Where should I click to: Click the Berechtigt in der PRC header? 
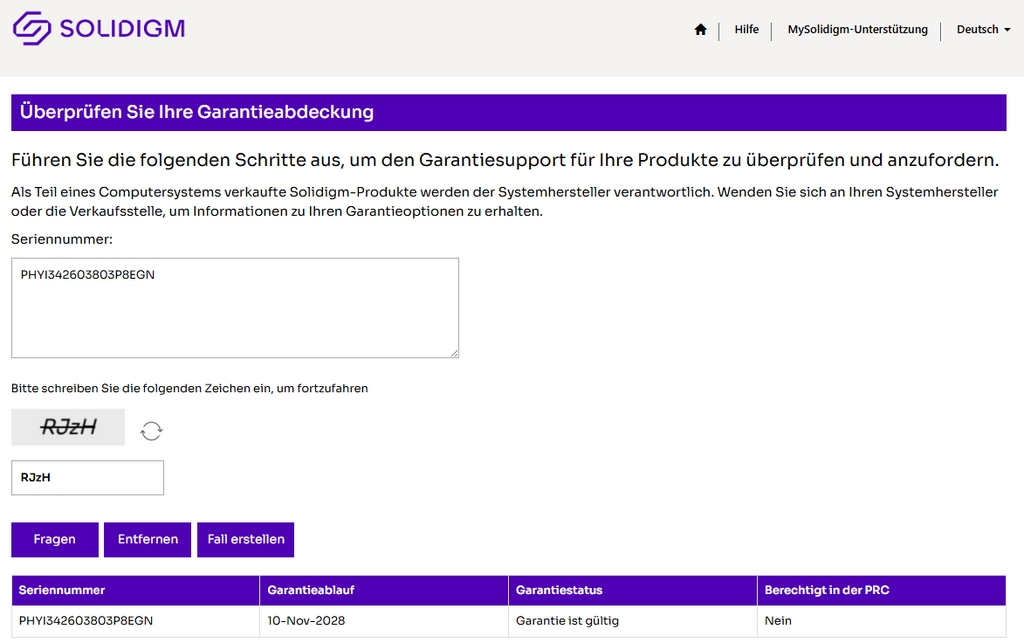(882, 590)
